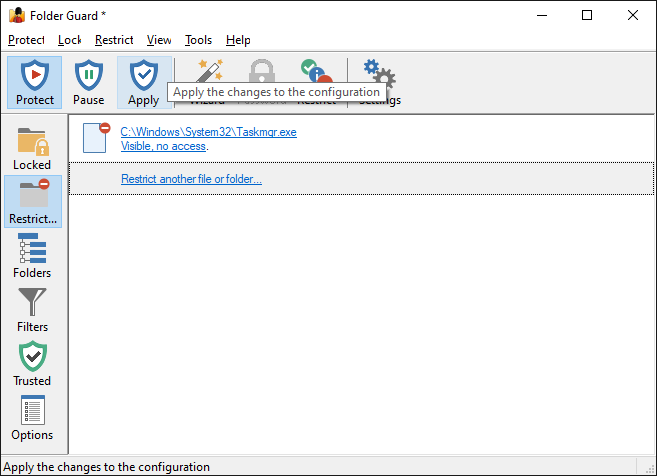Screen dimensions: 657x476
Task: Click the padlock Password toolbar icon
Action: pos(262,71)
